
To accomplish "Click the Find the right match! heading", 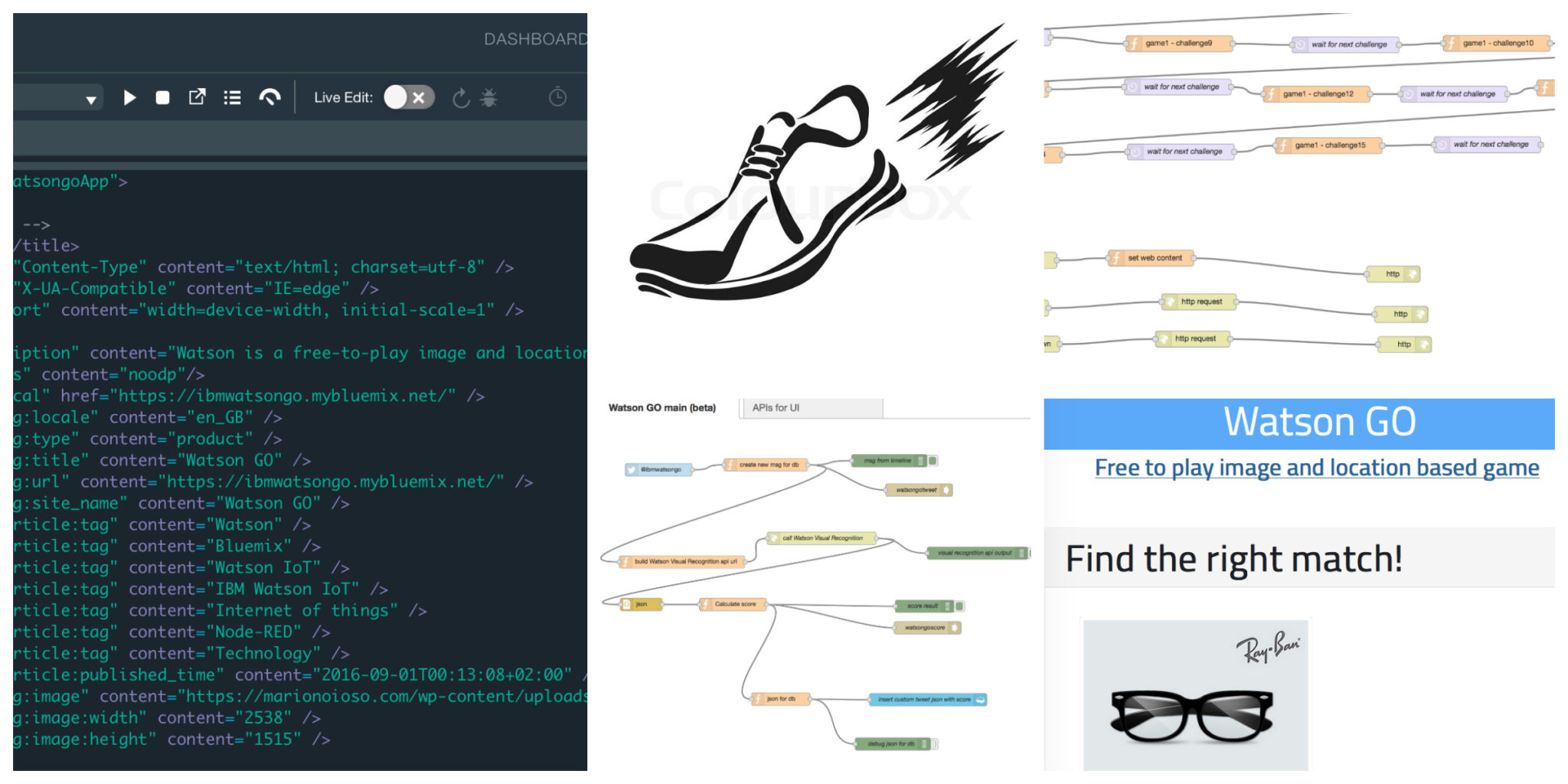I will [1233, 558].
